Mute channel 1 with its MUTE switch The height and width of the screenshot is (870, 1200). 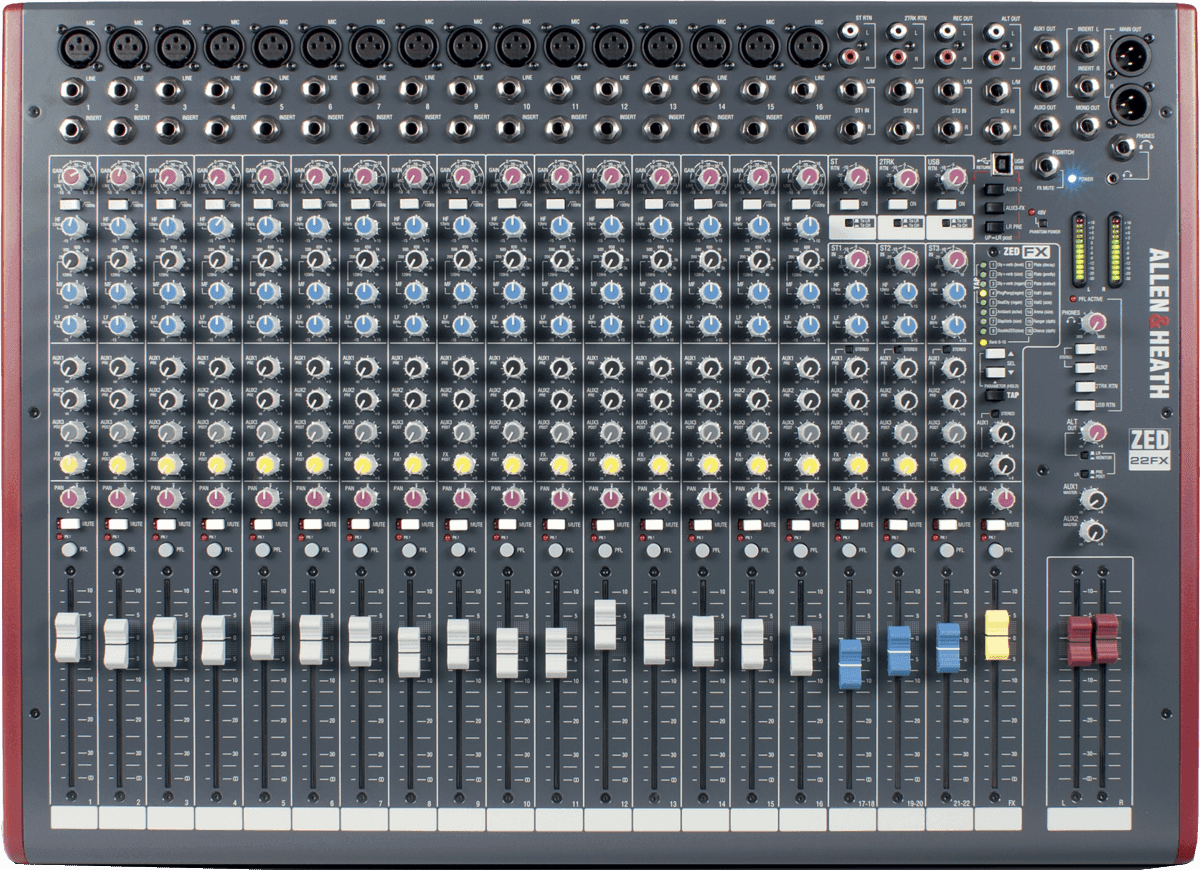click(x=67, y=523)
